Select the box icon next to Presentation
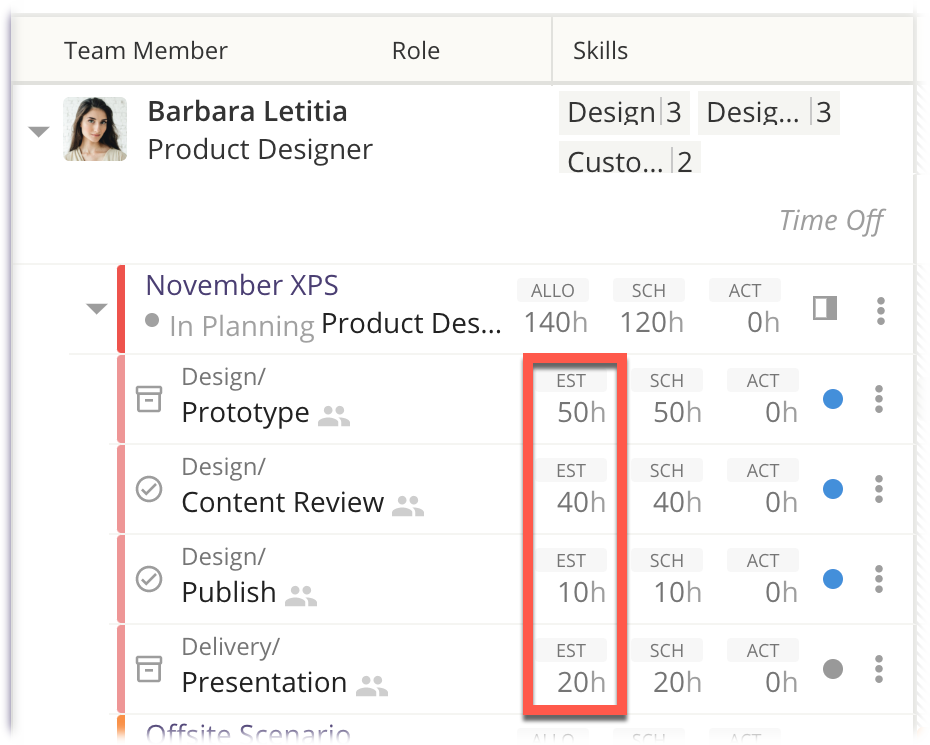 click(148, 668)
